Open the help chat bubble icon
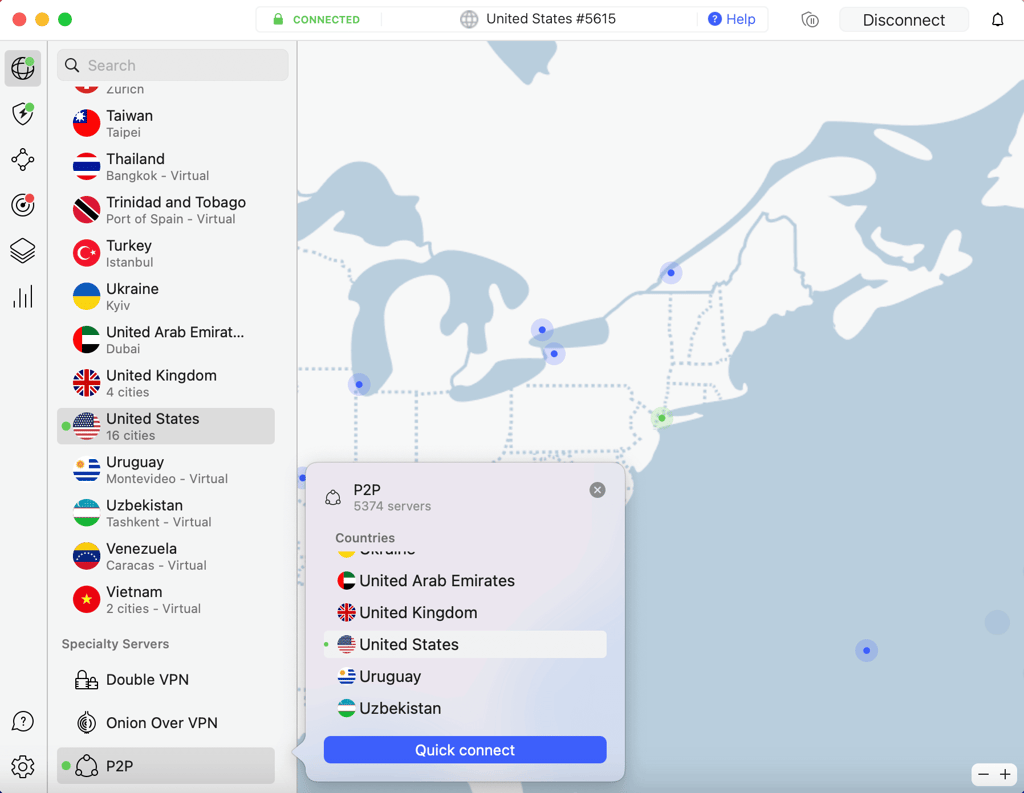Image resolution: width=1024 pixels, height=793 pixels. coord(23,721)
